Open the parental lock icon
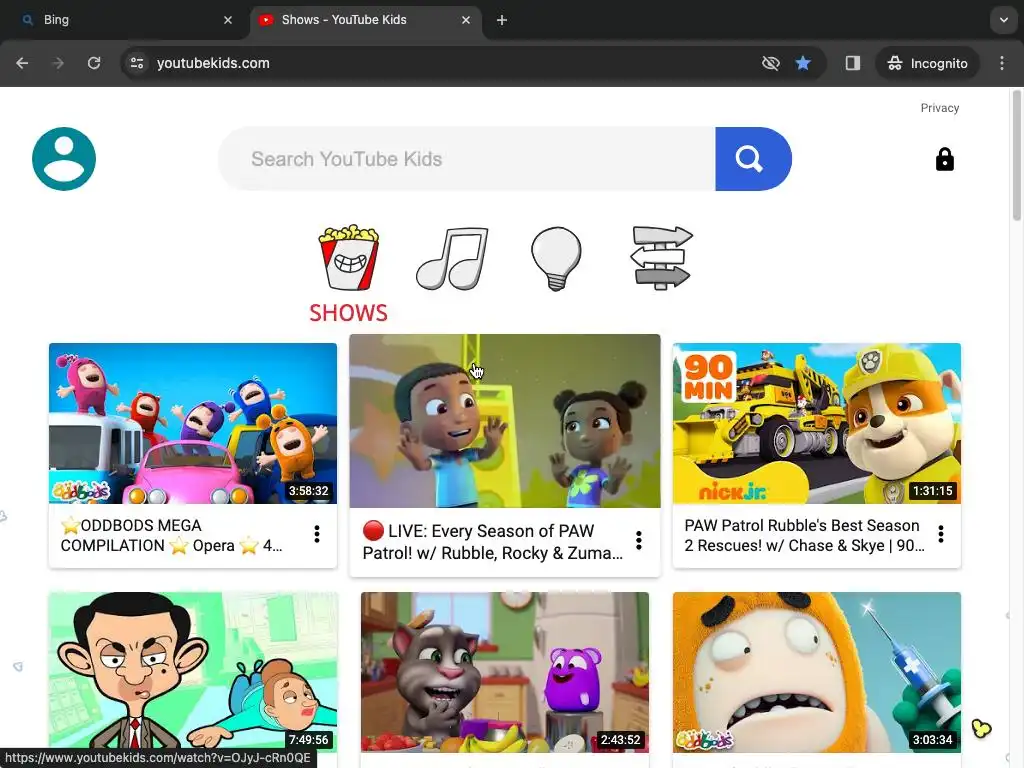 pos(944,159)
